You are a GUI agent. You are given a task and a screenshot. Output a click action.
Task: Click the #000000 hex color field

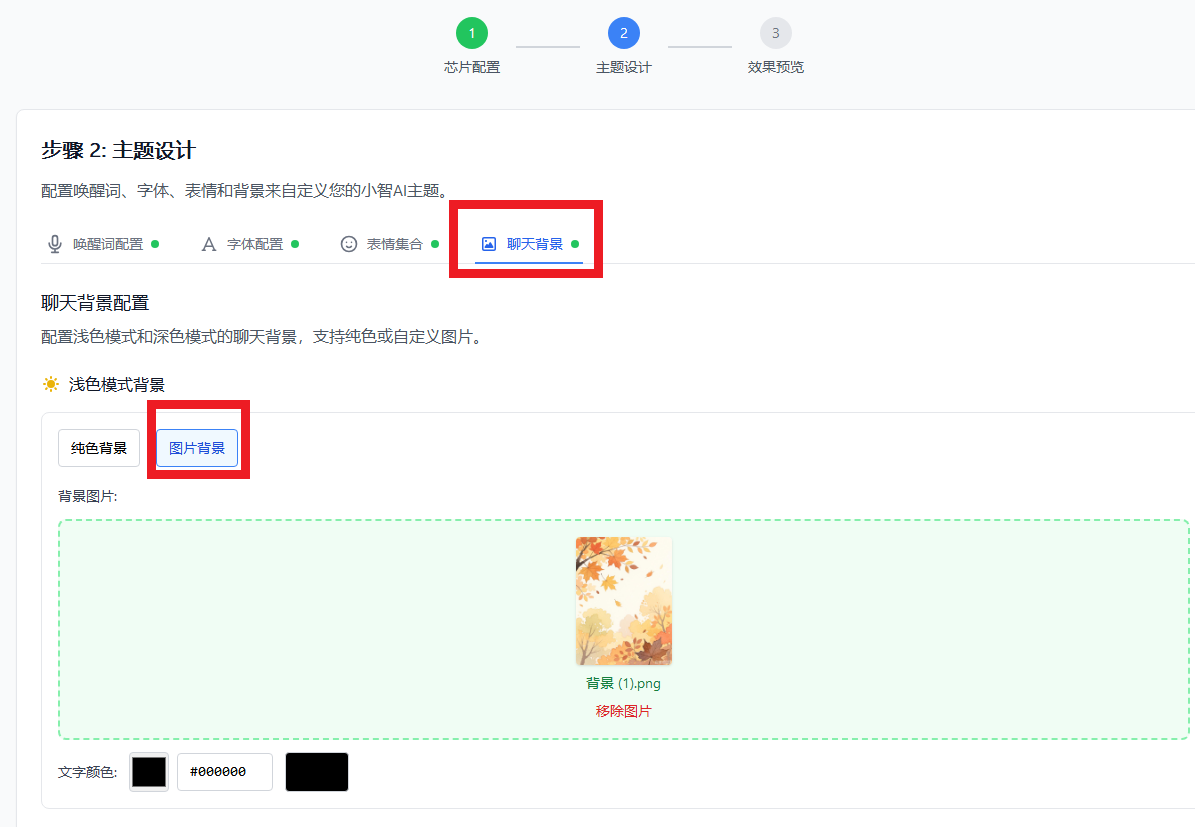(225, 772)
